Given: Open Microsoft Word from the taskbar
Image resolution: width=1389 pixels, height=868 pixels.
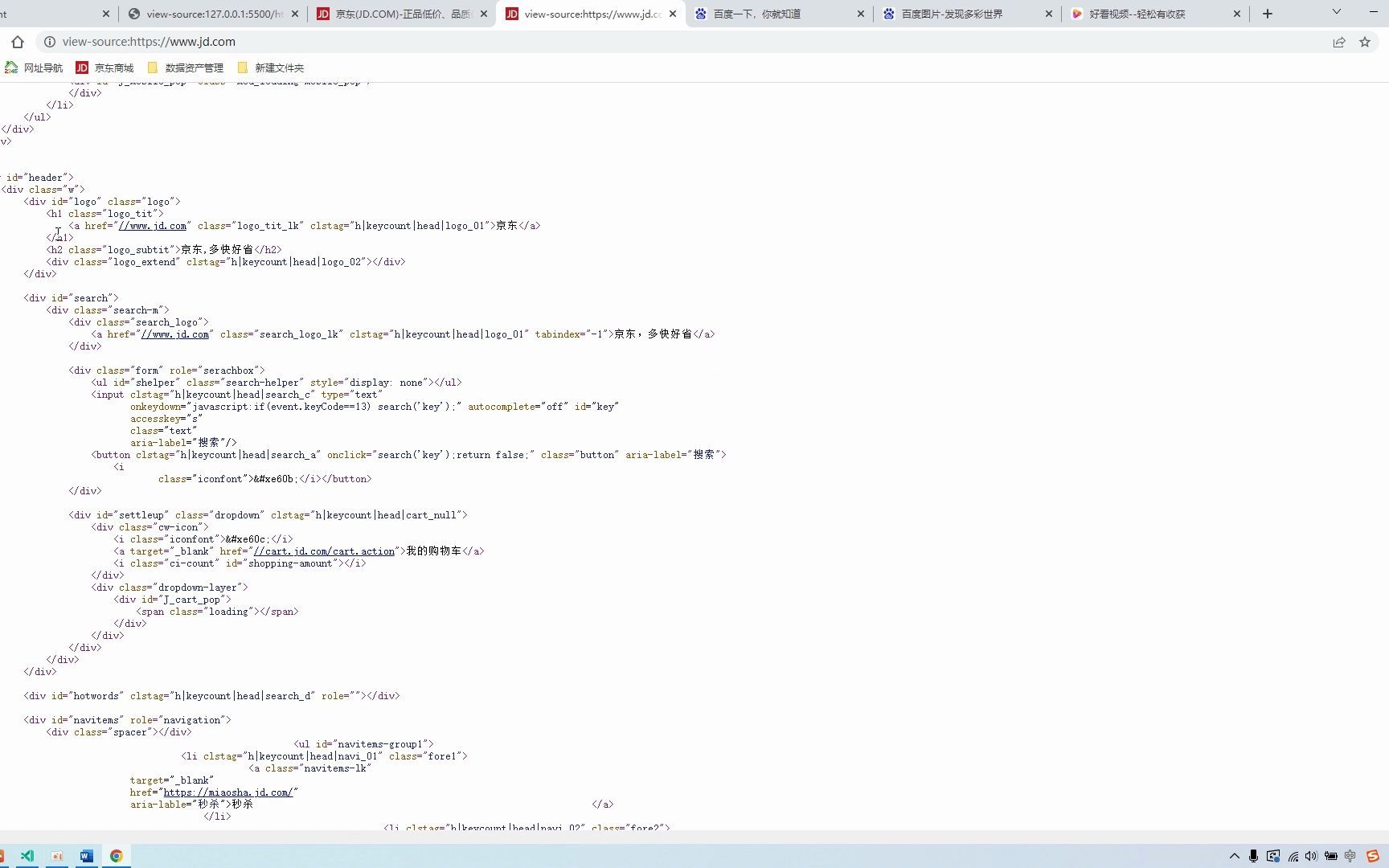Looking at the screenshot, I should pos(87,856).
